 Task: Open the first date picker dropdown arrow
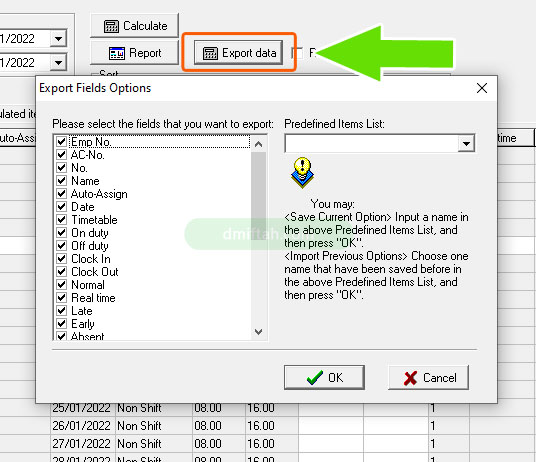pyautogui.click(x=58, y=38)
